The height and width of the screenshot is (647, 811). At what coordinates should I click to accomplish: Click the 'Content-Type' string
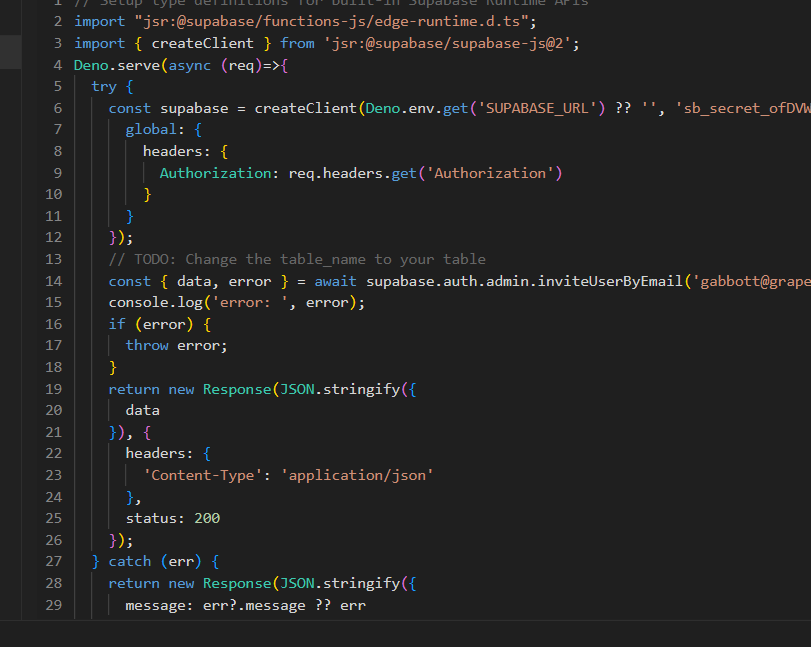[203, 475]
